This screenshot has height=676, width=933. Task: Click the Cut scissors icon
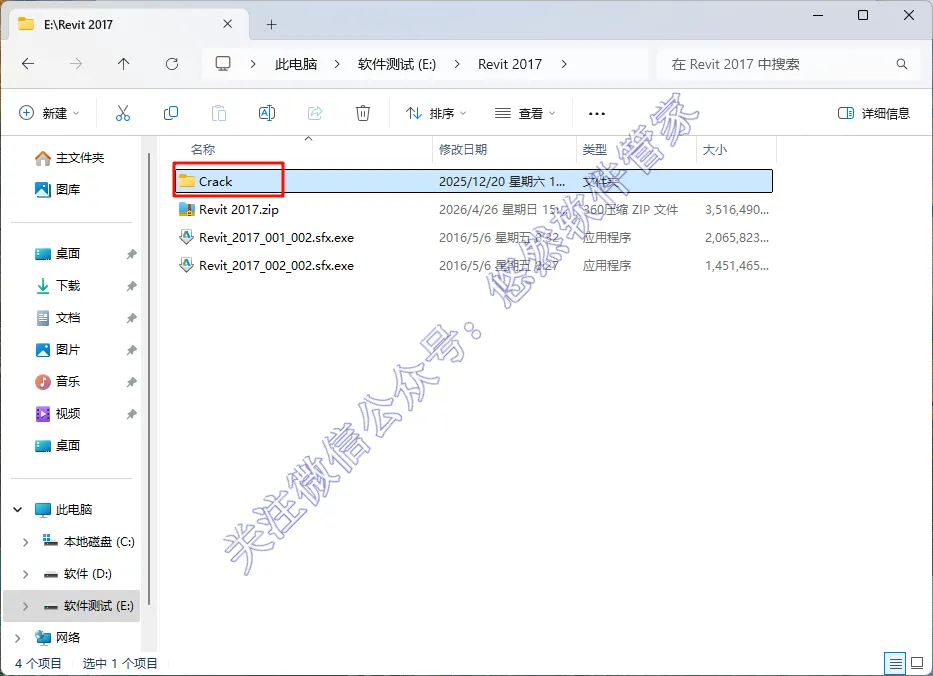coord(123,113)
